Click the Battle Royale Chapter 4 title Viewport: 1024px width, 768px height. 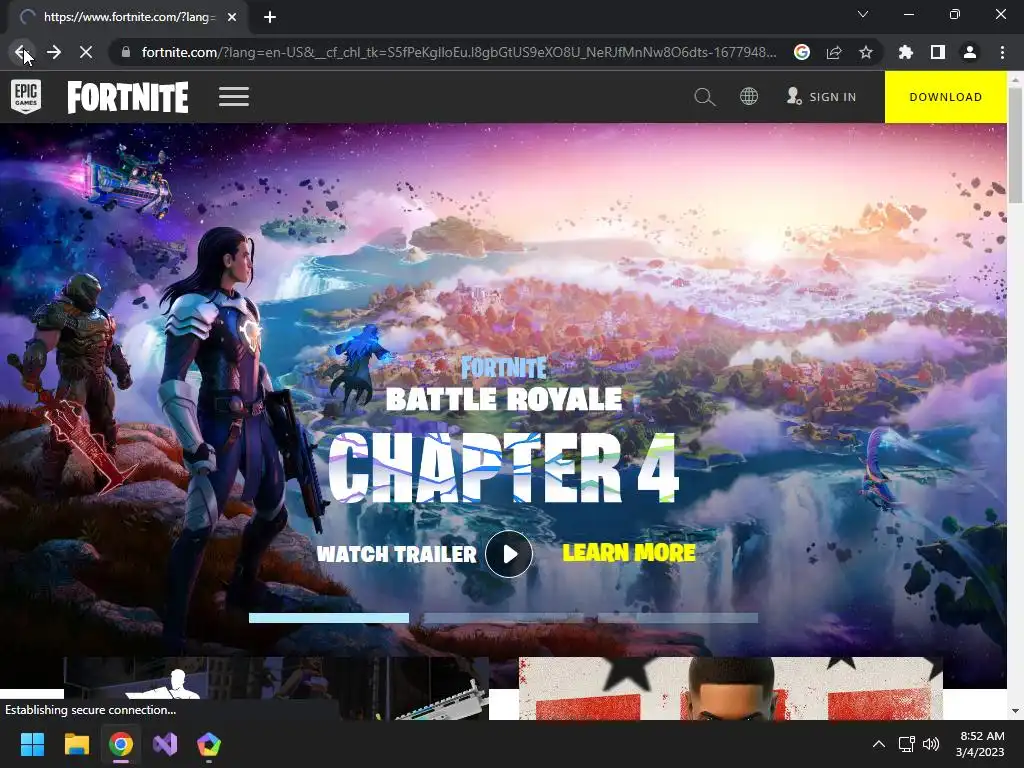point(504,431)
